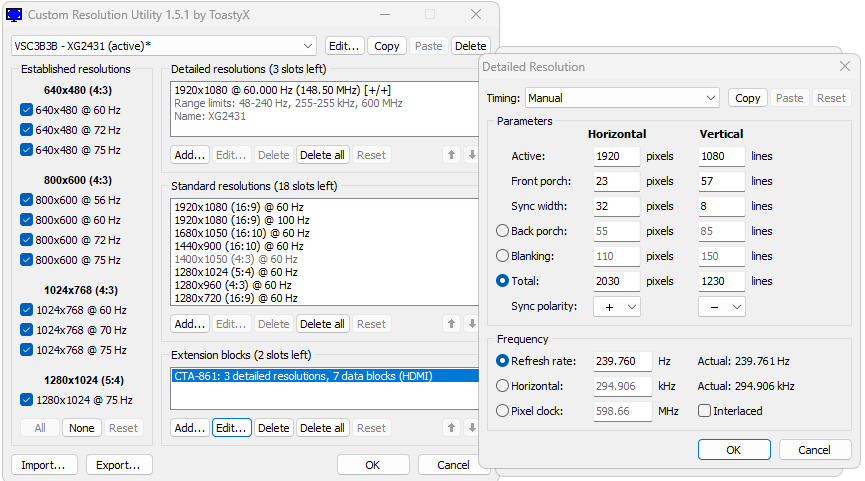Click the Refresh rate input field
The image size is (865, 481).
pyautogui.click(x=622, y=361)
